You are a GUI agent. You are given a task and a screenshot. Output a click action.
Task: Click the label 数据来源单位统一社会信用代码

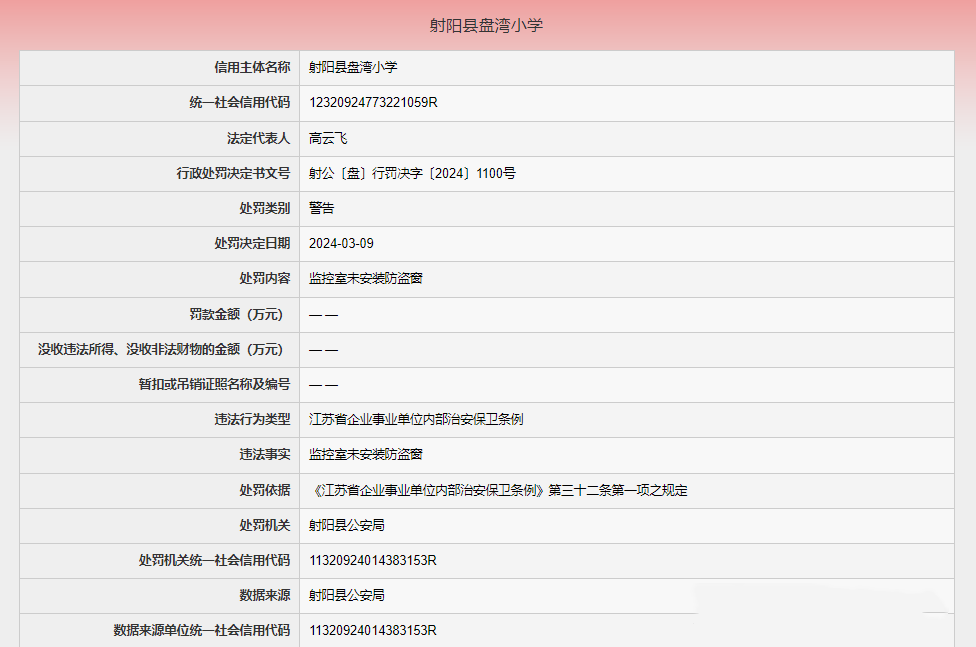coord(202,630)
